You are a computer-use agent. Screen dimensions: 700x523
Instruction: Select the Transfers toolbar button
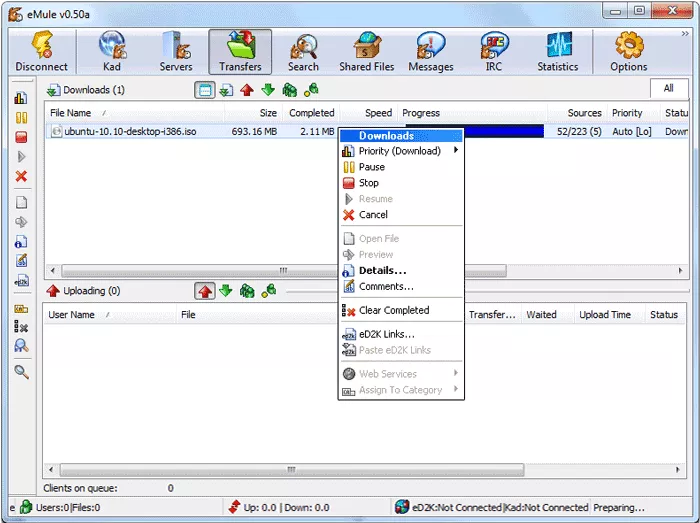[x=240, y=51]
